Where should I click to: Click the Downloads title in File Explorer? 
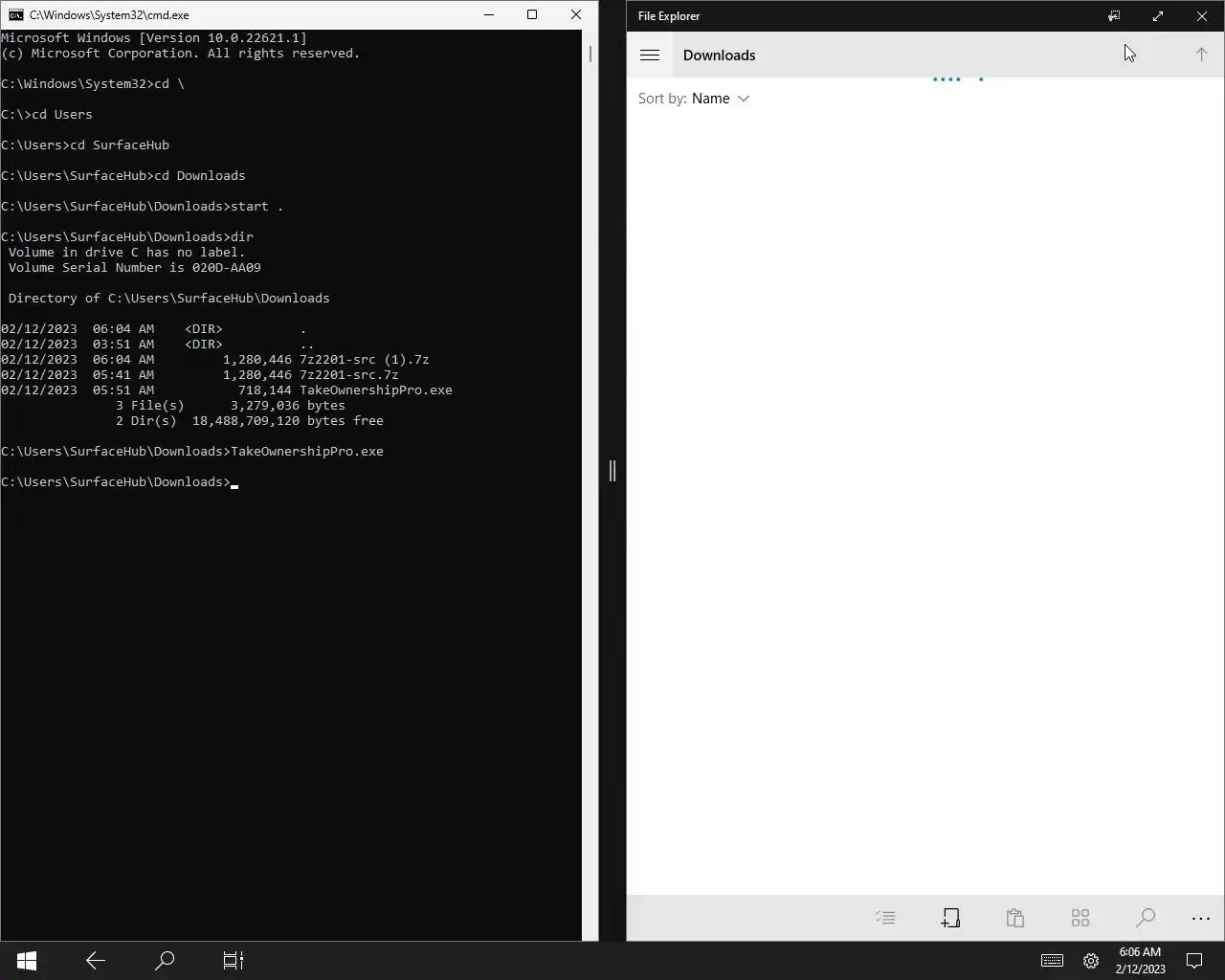pyautogui.click(x=720, y=55)
